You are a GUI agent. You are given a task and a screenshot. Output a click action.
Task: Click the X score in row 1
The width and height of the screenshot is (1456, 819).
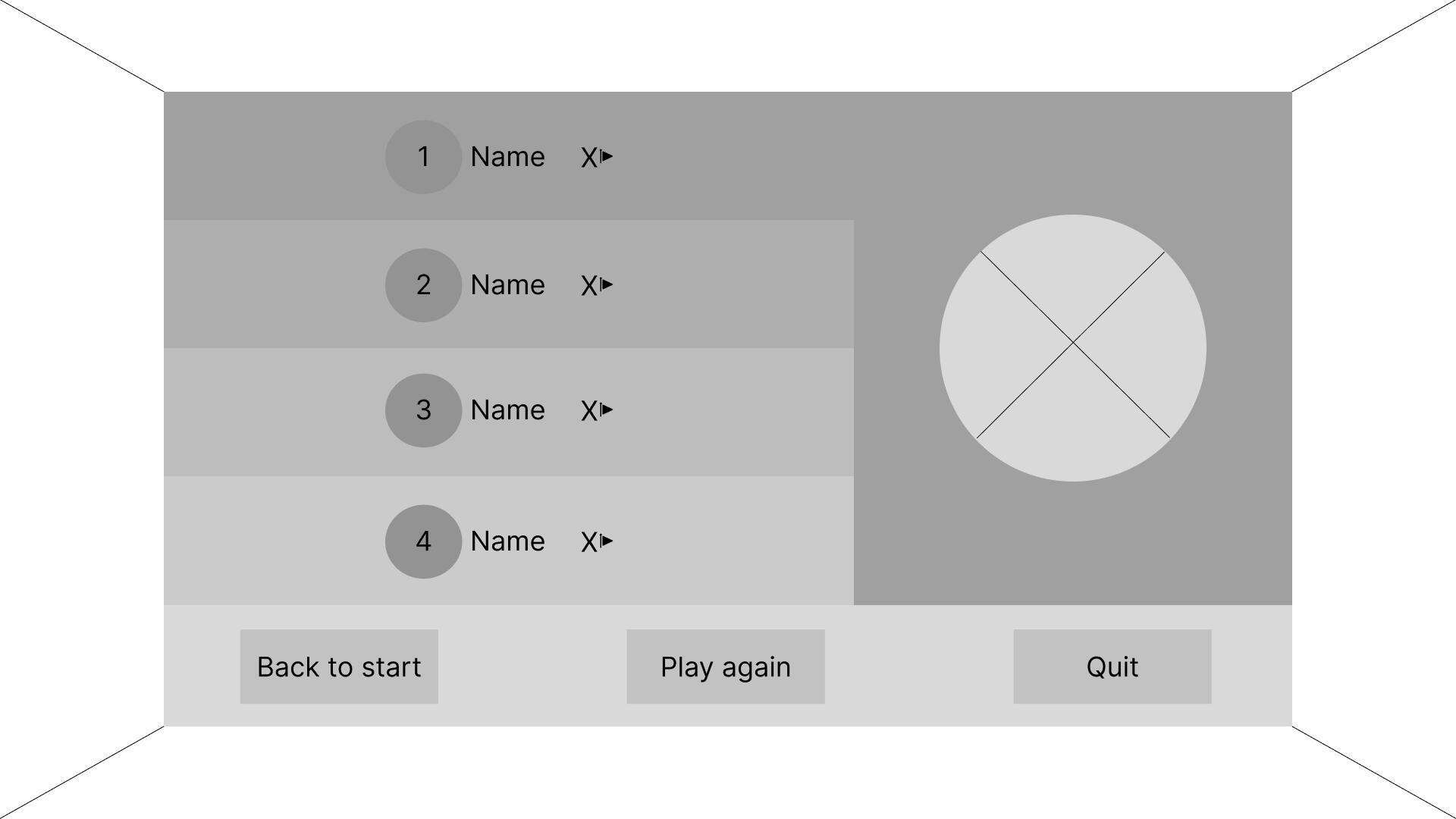tap(588, 158)
